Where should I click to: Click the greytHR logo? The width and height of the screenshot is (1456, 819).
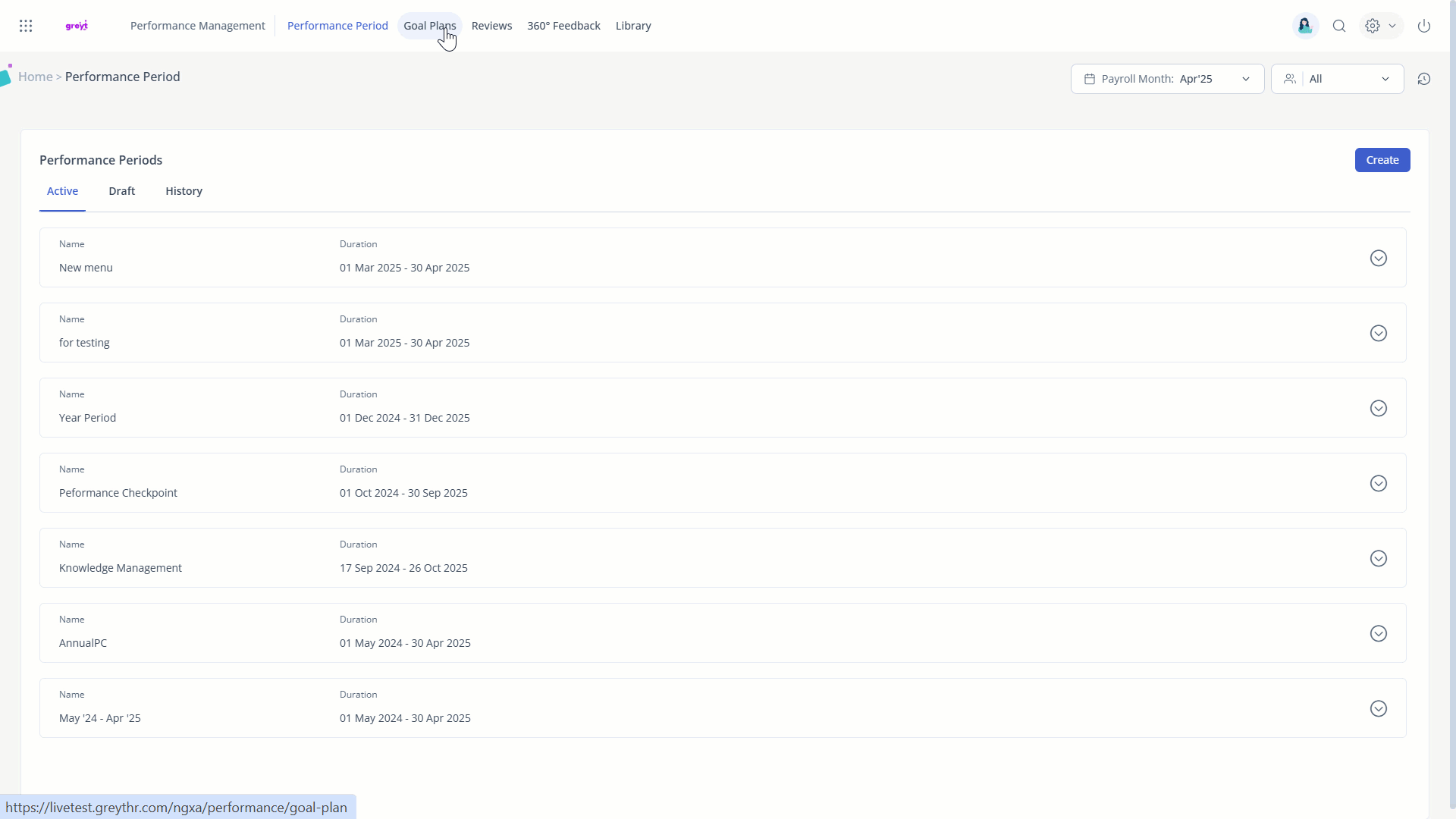pos(77,26)
